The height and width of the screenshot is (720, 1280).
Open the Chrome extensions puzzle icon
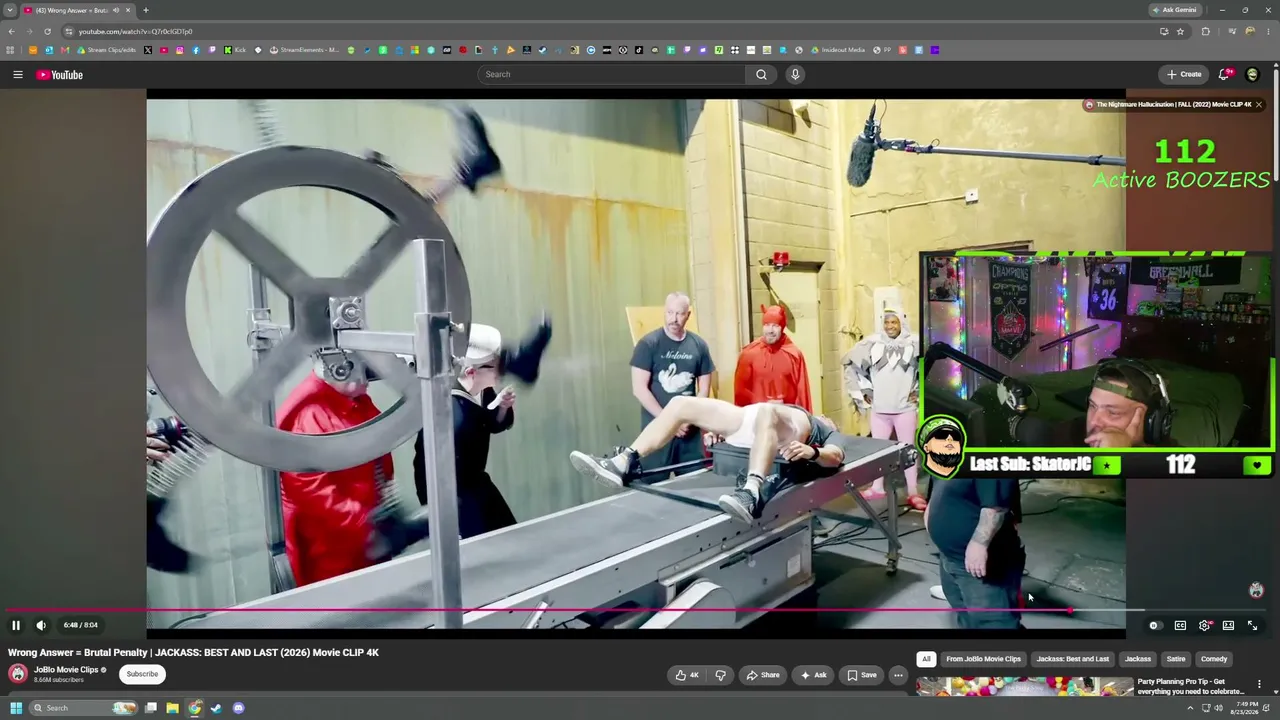click(1205, 31)
